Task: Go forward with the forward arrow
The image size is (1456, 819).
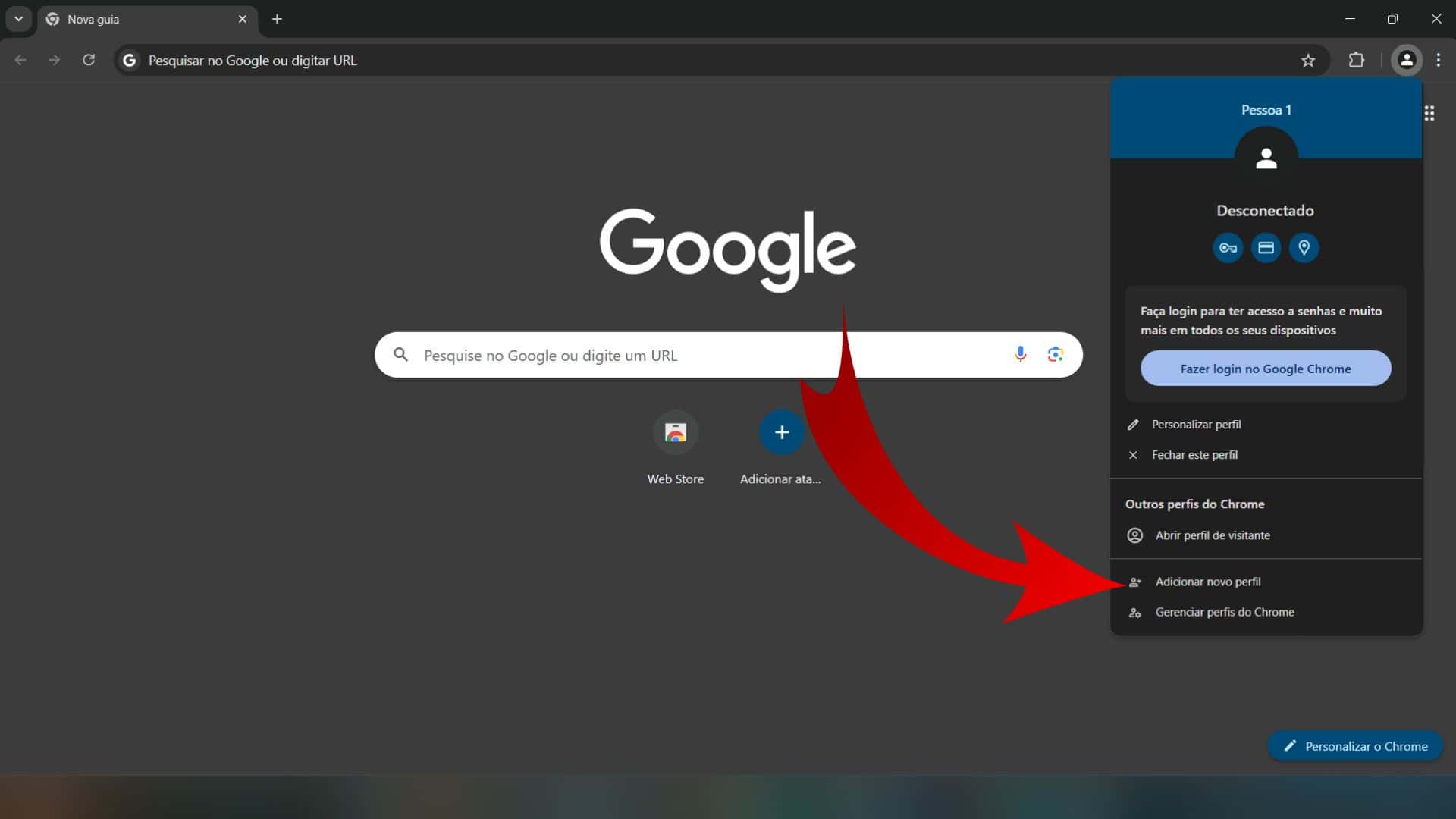Action: point(54,60)
